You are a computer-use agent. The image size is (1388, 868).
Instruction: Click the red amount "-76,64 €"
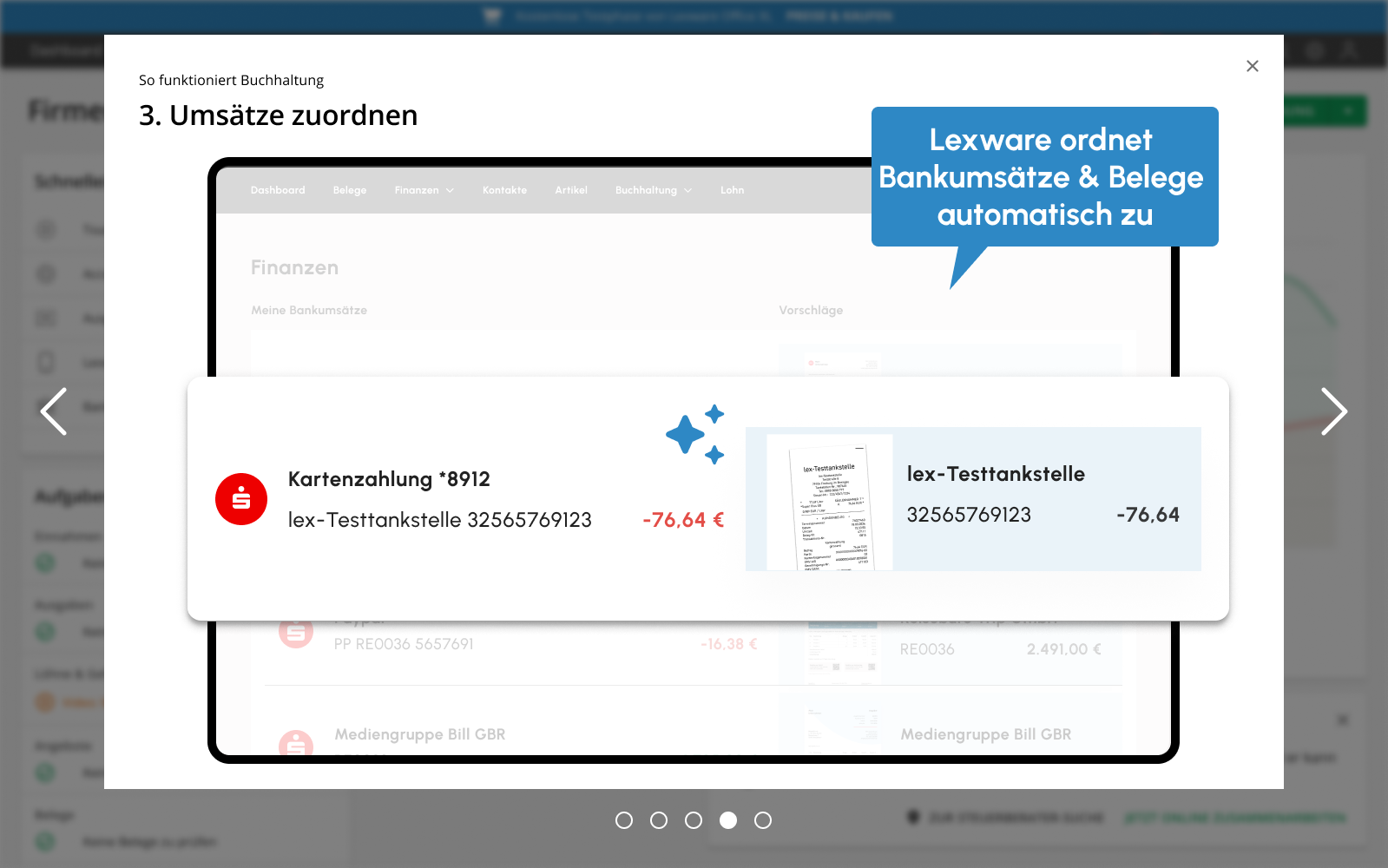point(683,520)
